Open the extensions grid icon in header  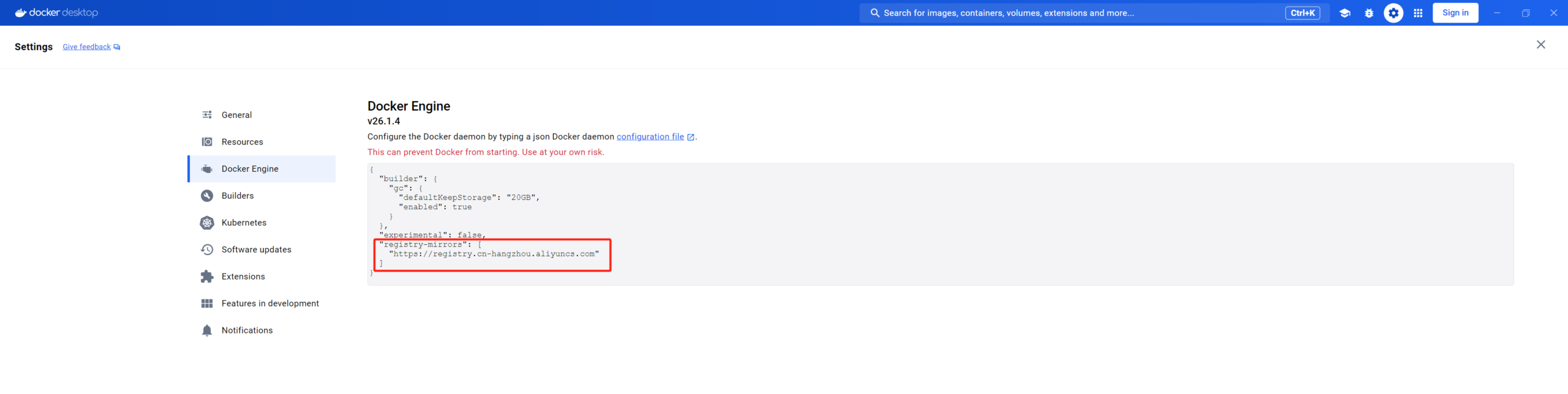click(1418, 13)
